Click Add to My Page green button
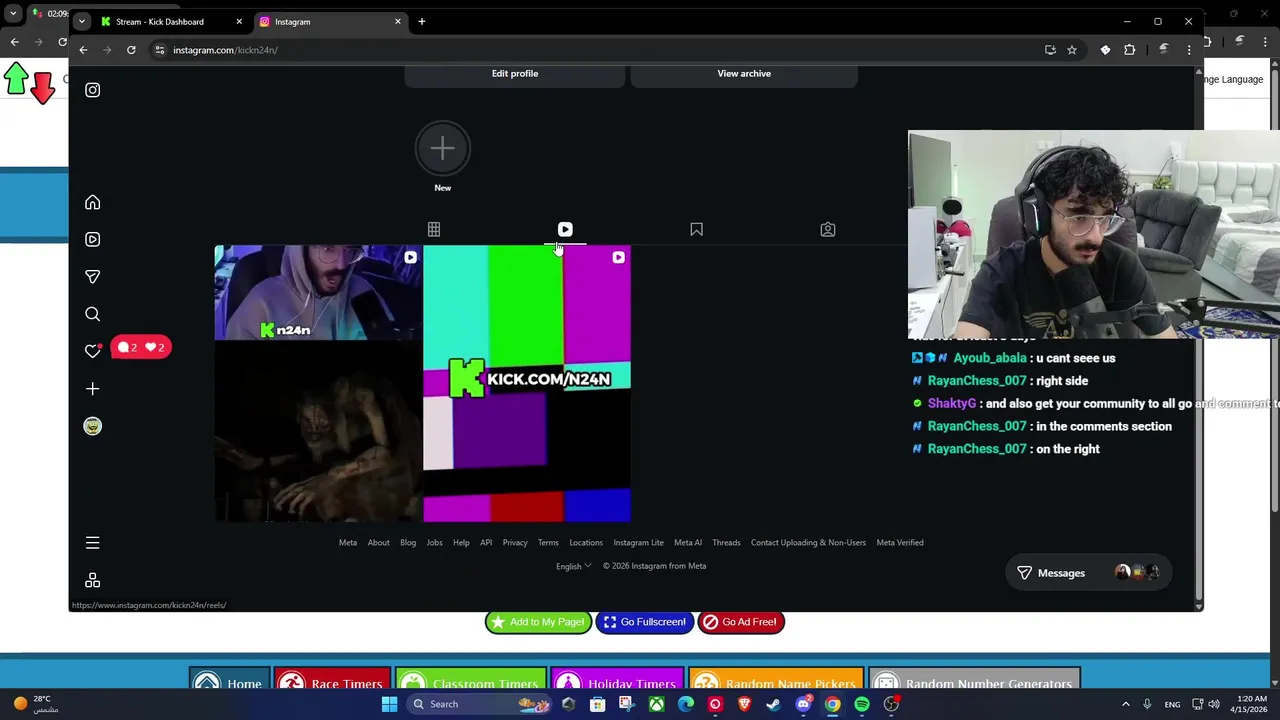The height and width of the screenshot is (720, 1280). (538, 622)
